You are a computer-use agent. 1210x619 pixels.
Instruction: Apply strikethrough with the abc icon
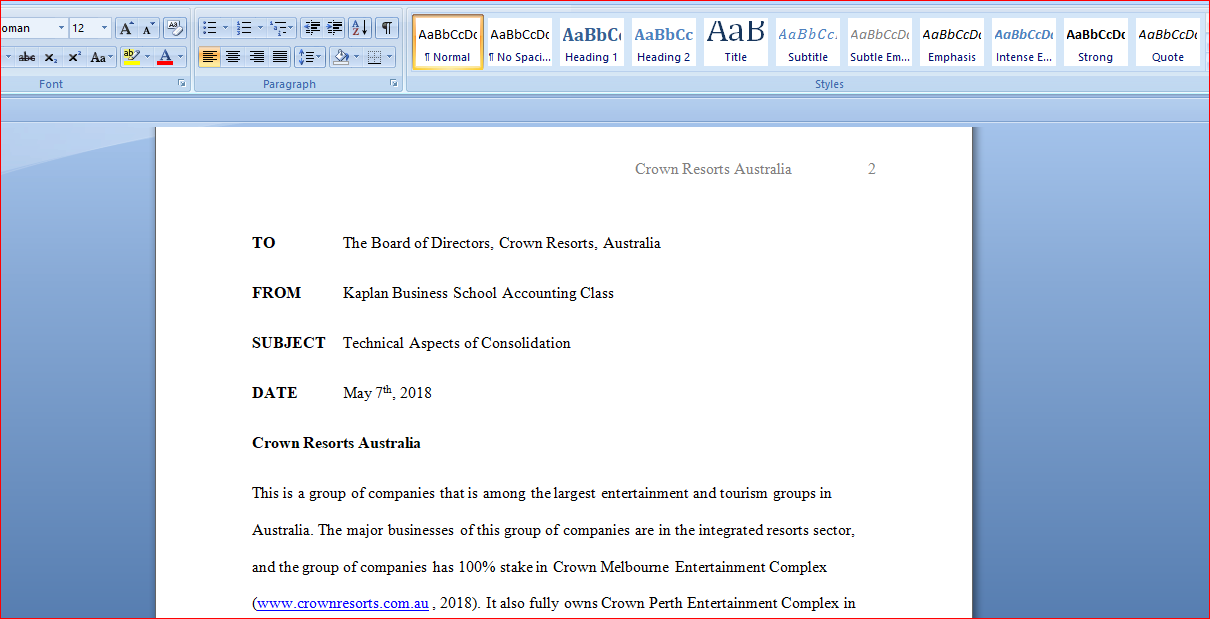[x=27, y=57]
